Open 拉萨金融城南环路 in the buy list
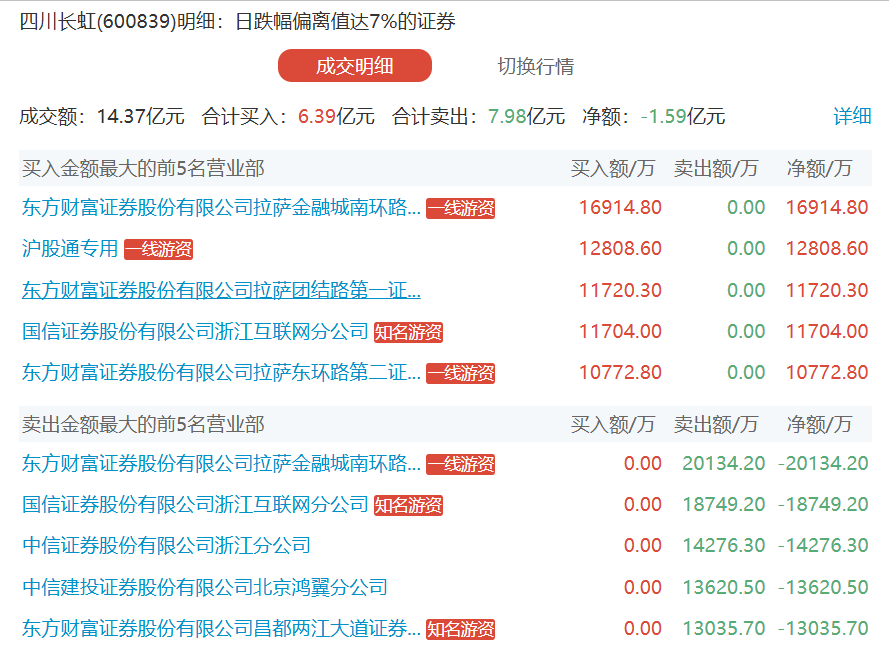The image size is (889, 656). click(221, 208)
